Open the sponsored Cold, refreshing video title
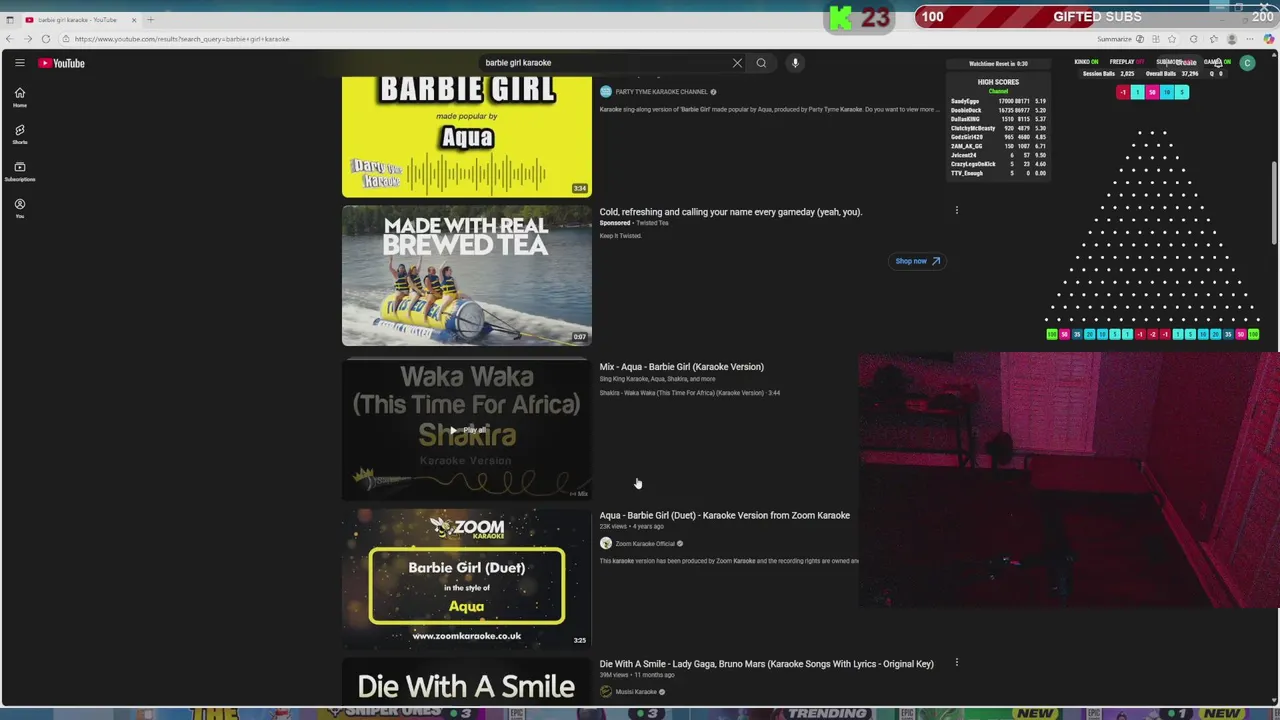The height and width of the screenshot is (720, 1280). coord(730,212)
